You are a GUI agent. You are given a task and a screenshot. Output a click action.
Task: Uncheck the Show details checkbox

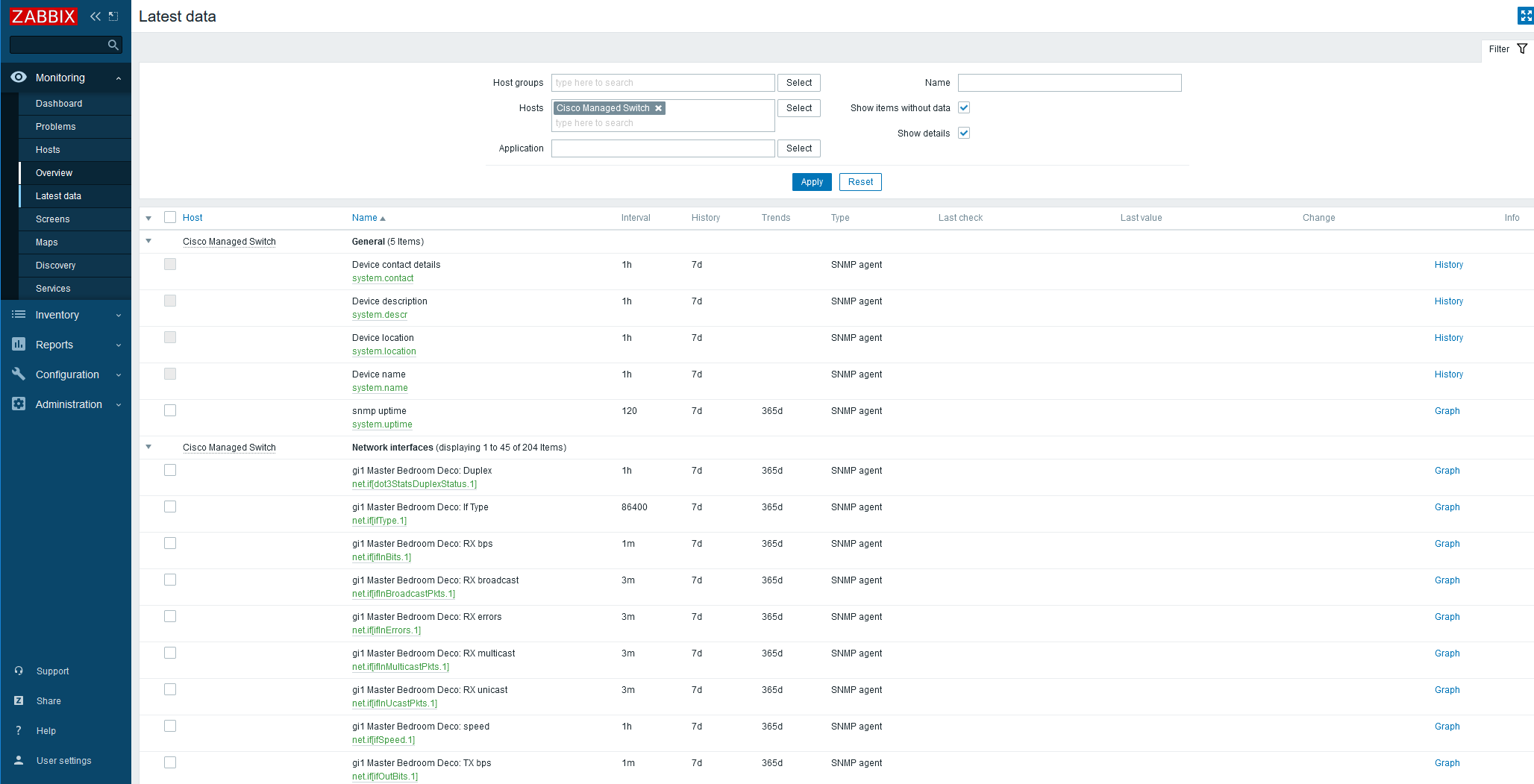pos(964,133)
